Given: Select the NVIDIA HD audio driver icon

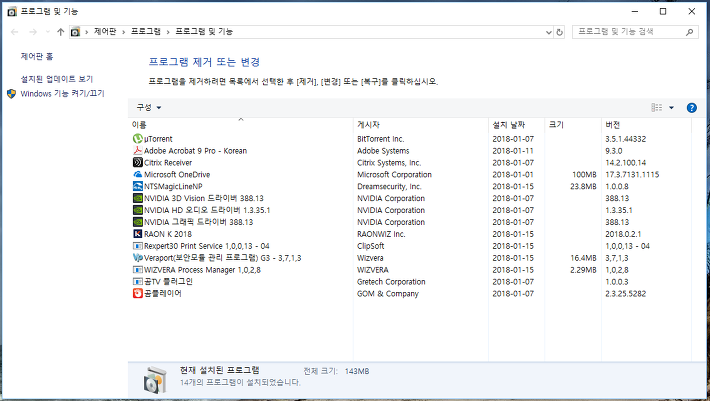Looking at the screenshot, I should (138, 210).
